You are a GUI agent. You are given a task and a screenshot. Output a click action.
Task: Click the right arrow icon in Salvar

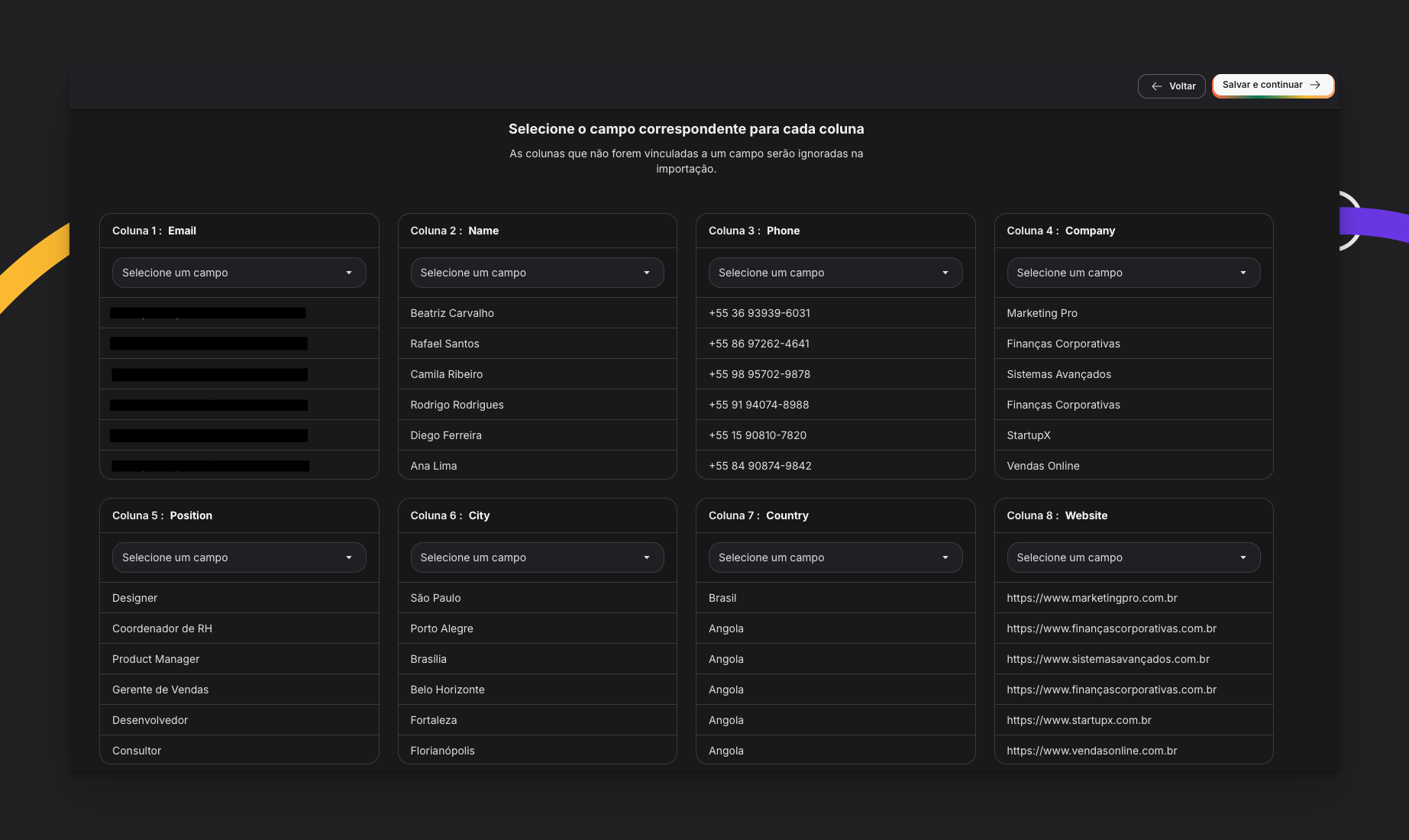pyautogui.click(x=1315, y=85)
